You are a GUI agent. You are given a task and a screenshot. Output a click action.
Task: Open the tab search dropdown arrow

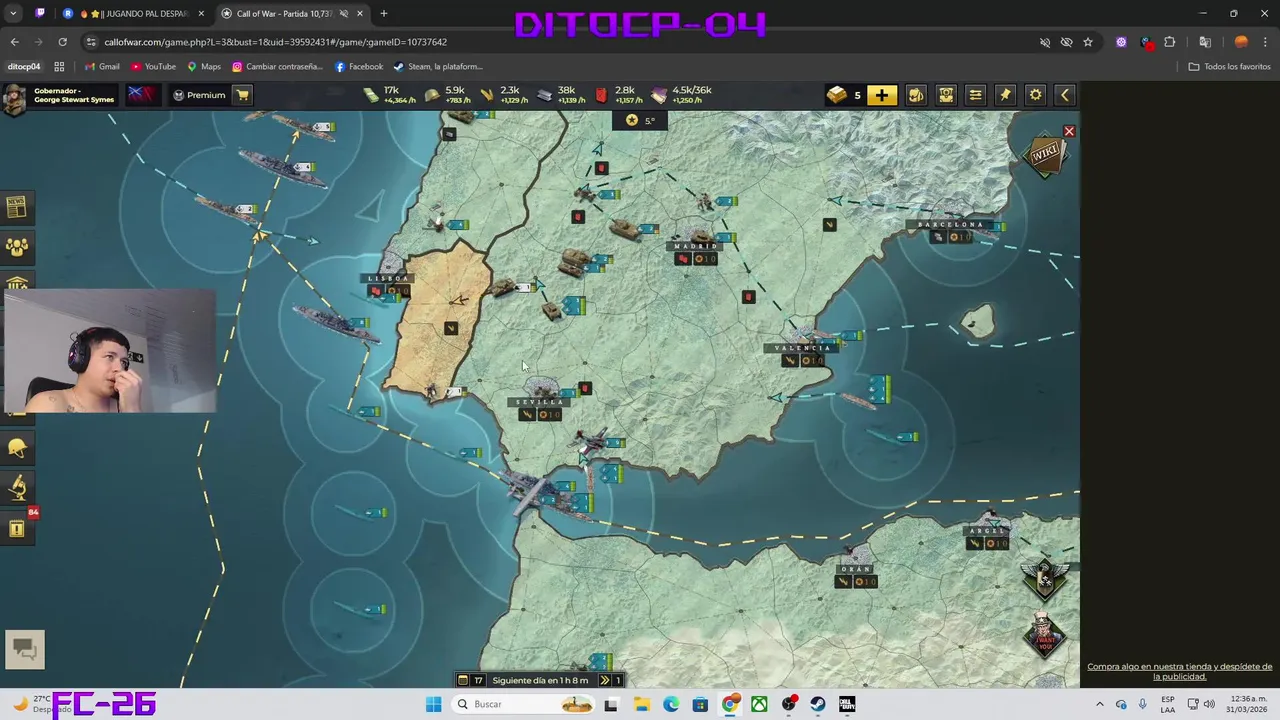click(x=13, y=13)
